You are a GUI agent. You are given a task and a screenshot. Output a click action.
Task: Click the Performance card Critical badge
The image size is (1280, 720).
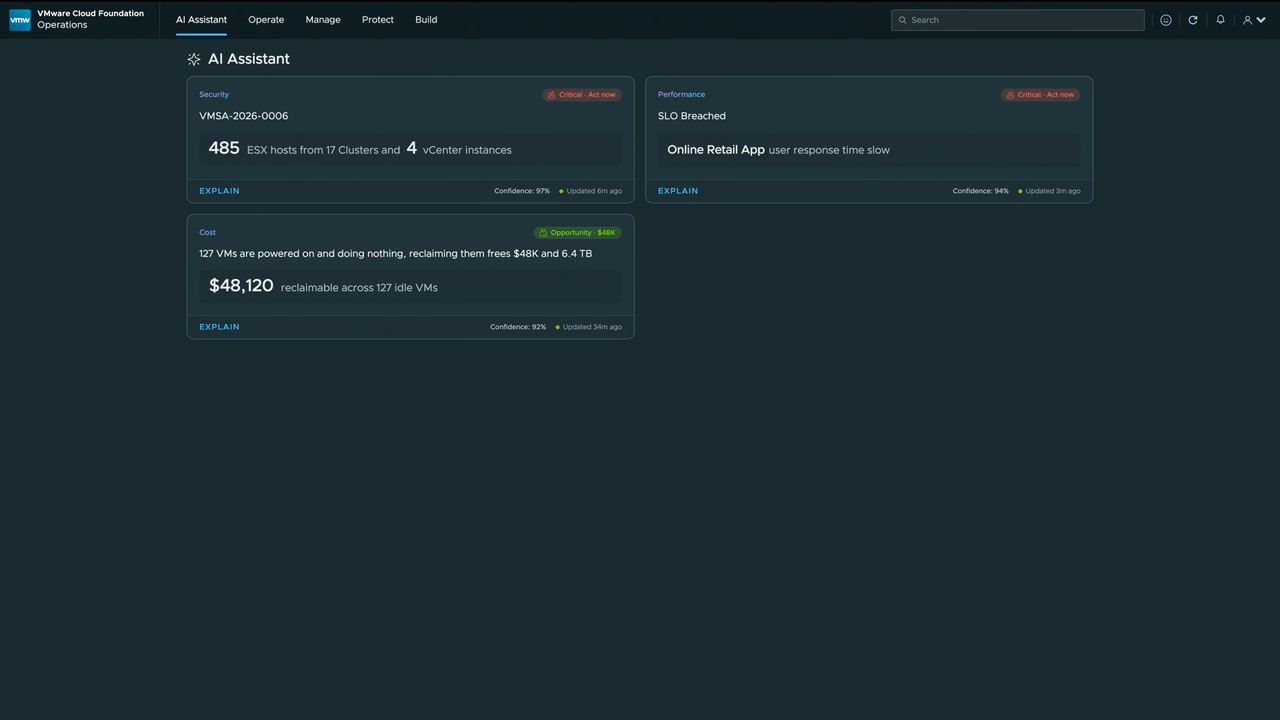(x=1041, y=95)
